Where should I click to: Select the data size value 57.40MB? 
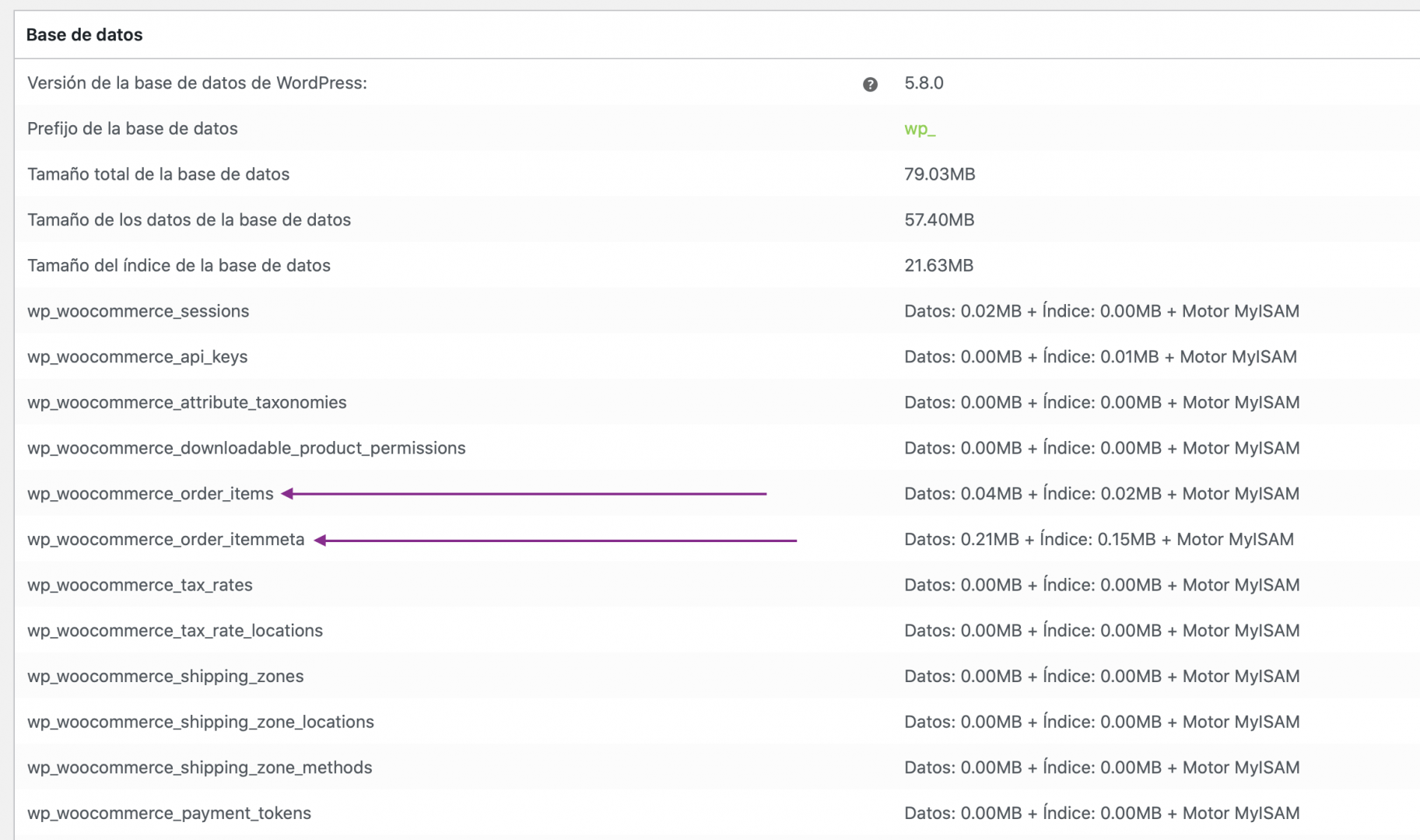pos(939,220)
